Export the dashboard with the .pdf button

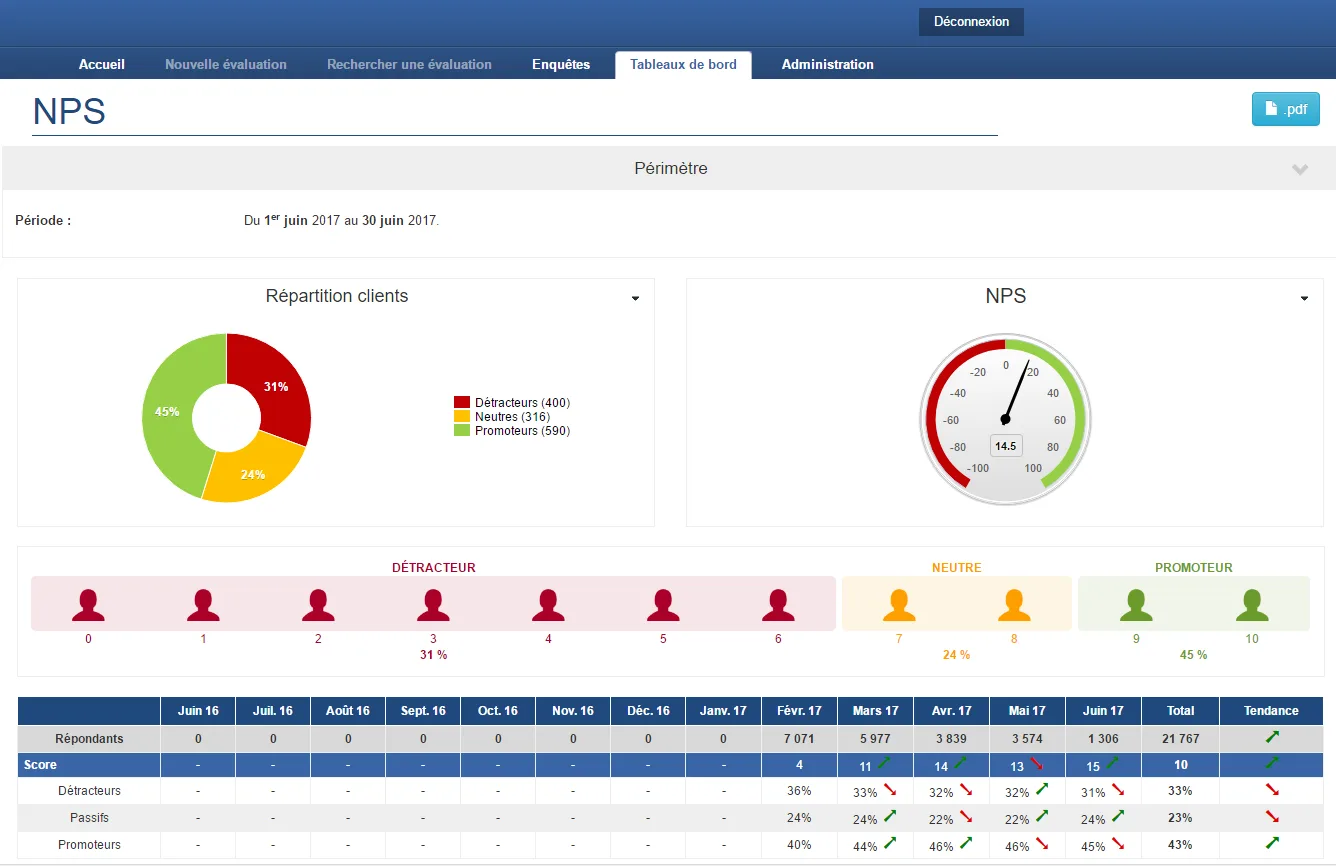point(1286,109)
